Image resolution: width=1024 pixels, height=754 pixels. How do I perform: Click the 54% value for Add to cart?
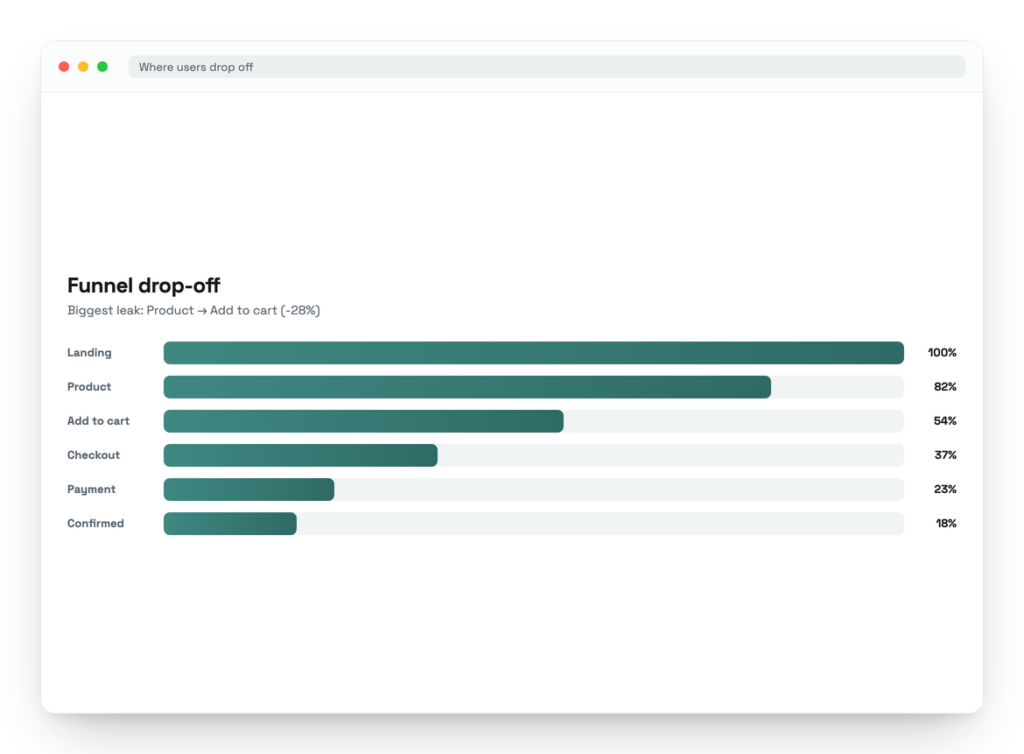pos(945,421)
